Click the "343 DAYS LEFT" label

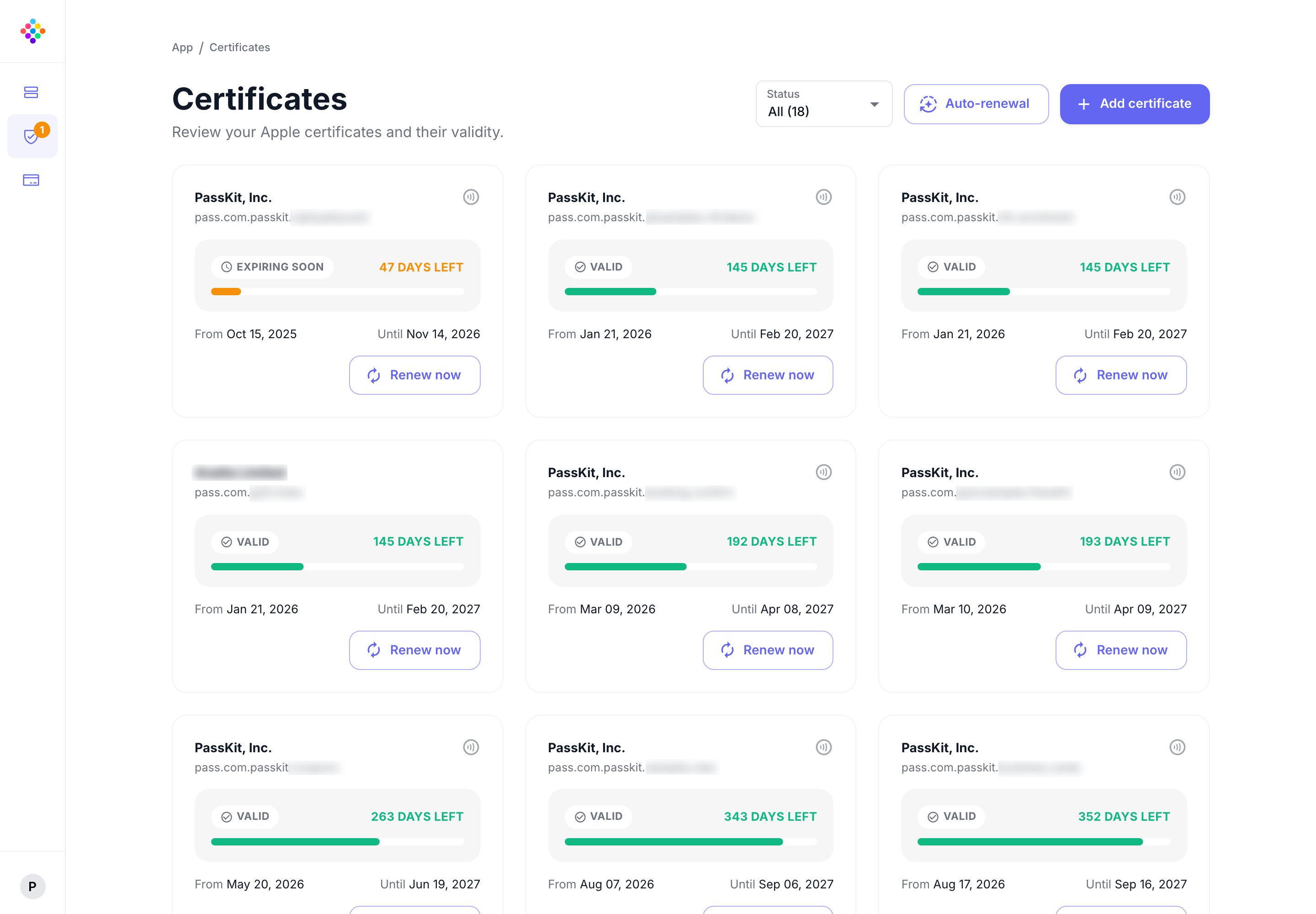click(x=770, y=817)
